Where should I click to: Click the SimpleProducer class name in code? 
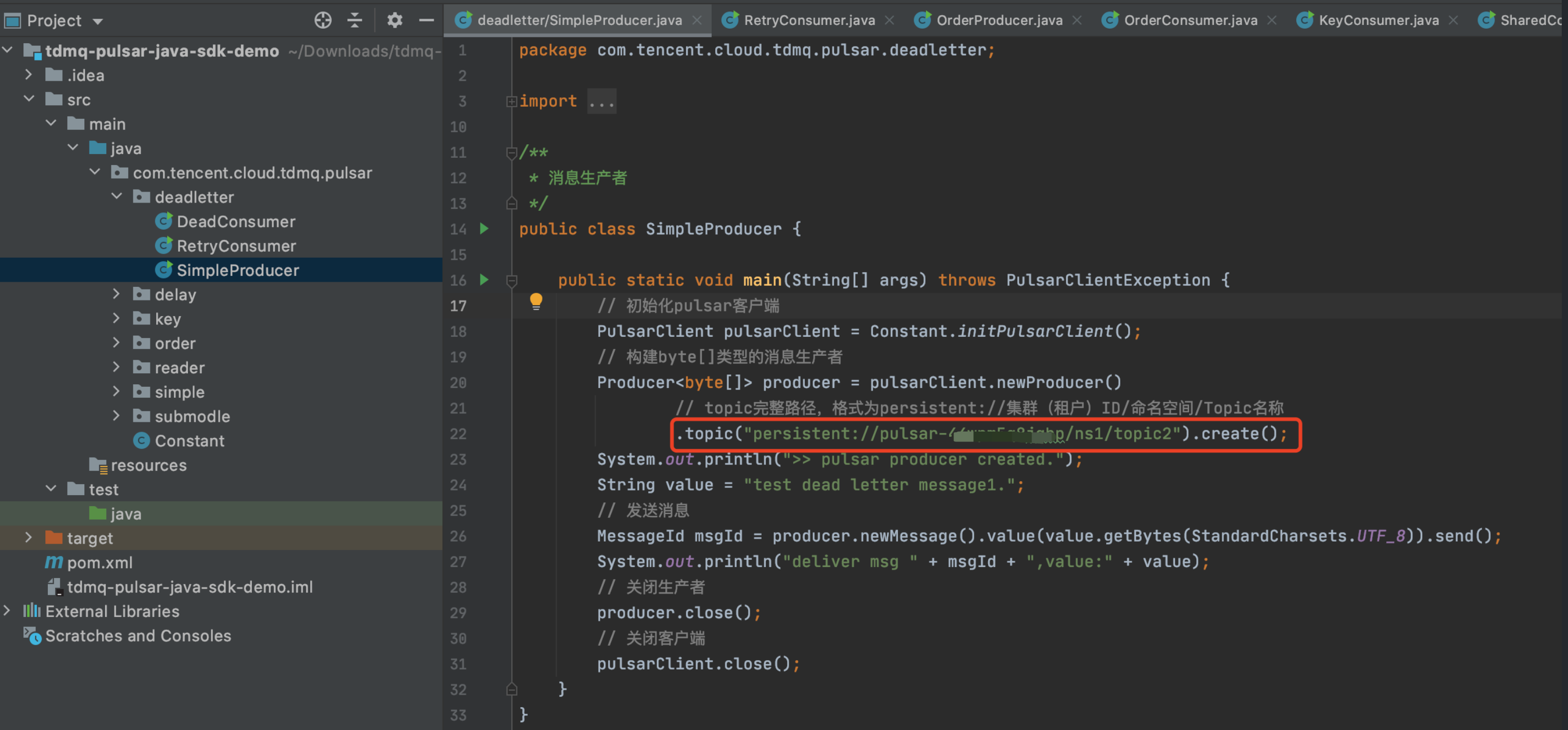click(713, 229)
